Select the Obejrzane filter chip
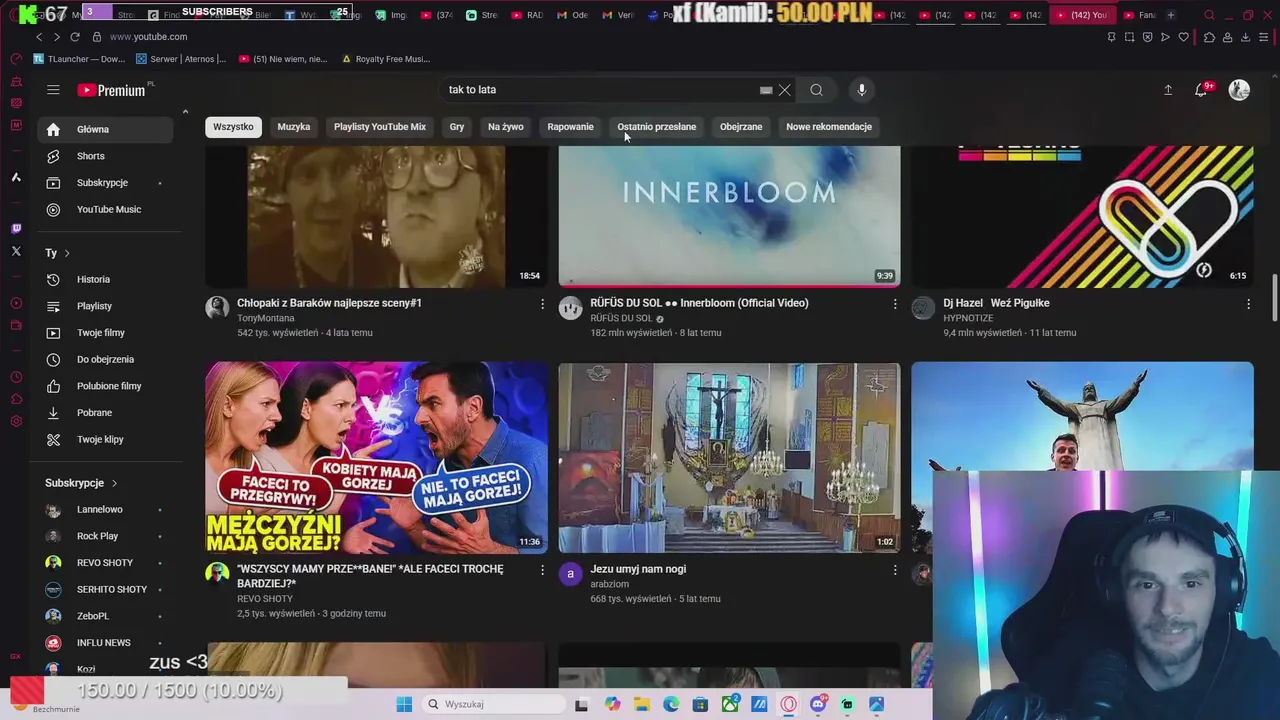1280x720 pixels. tap(741, 127)
